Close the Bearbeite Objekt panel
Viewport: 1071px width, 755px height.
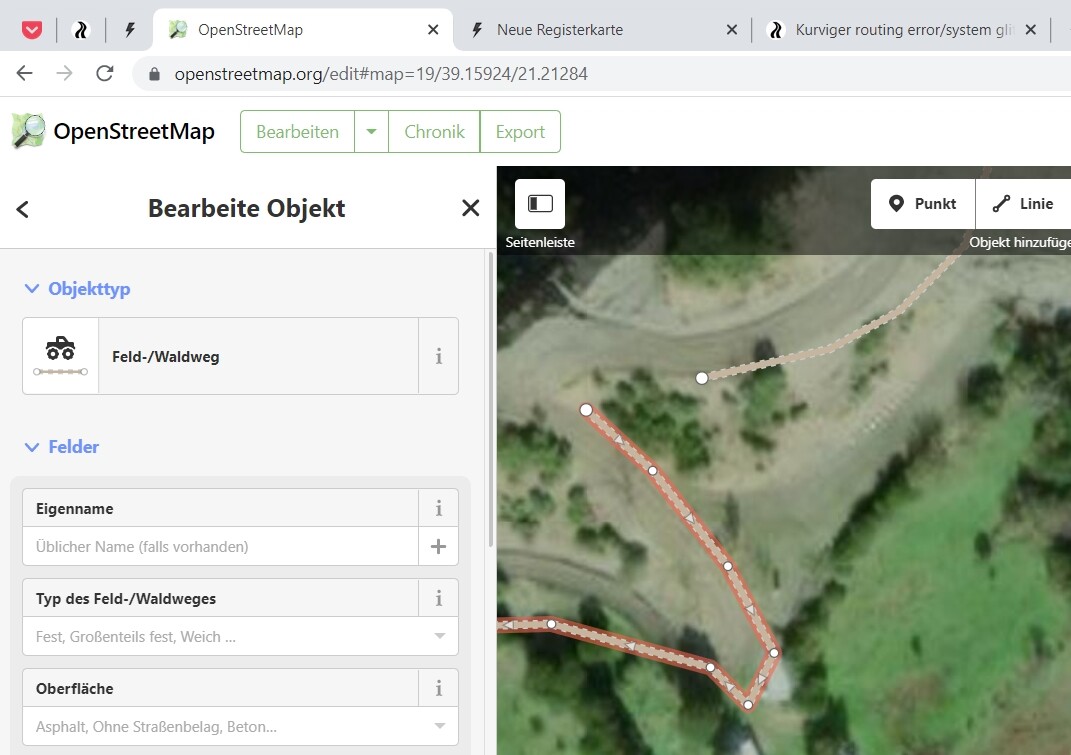(470, 208)
